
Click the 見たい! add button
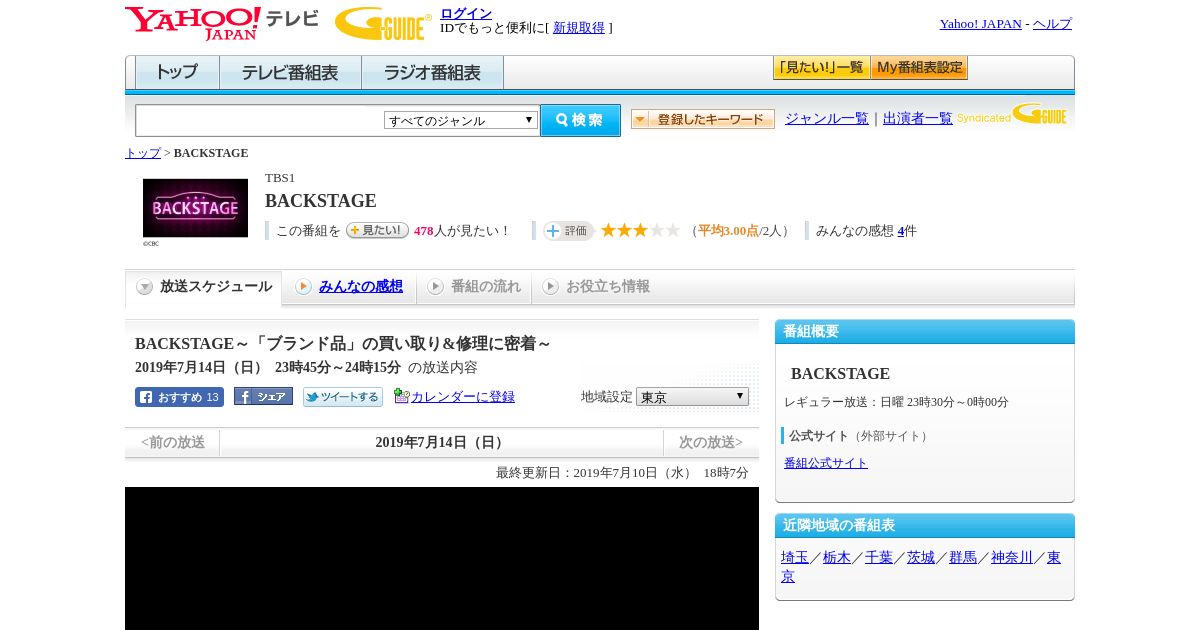coord(377,230)
